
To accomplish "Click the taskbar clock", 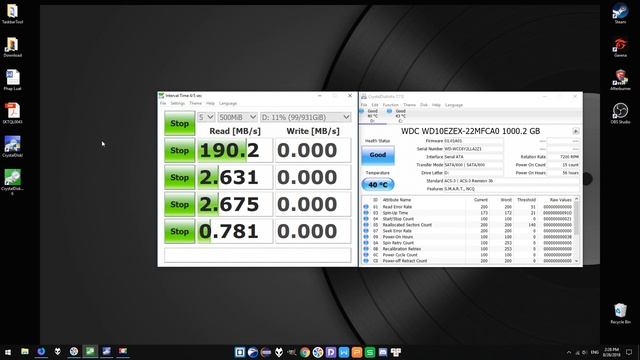I will [x=611, y=352].
